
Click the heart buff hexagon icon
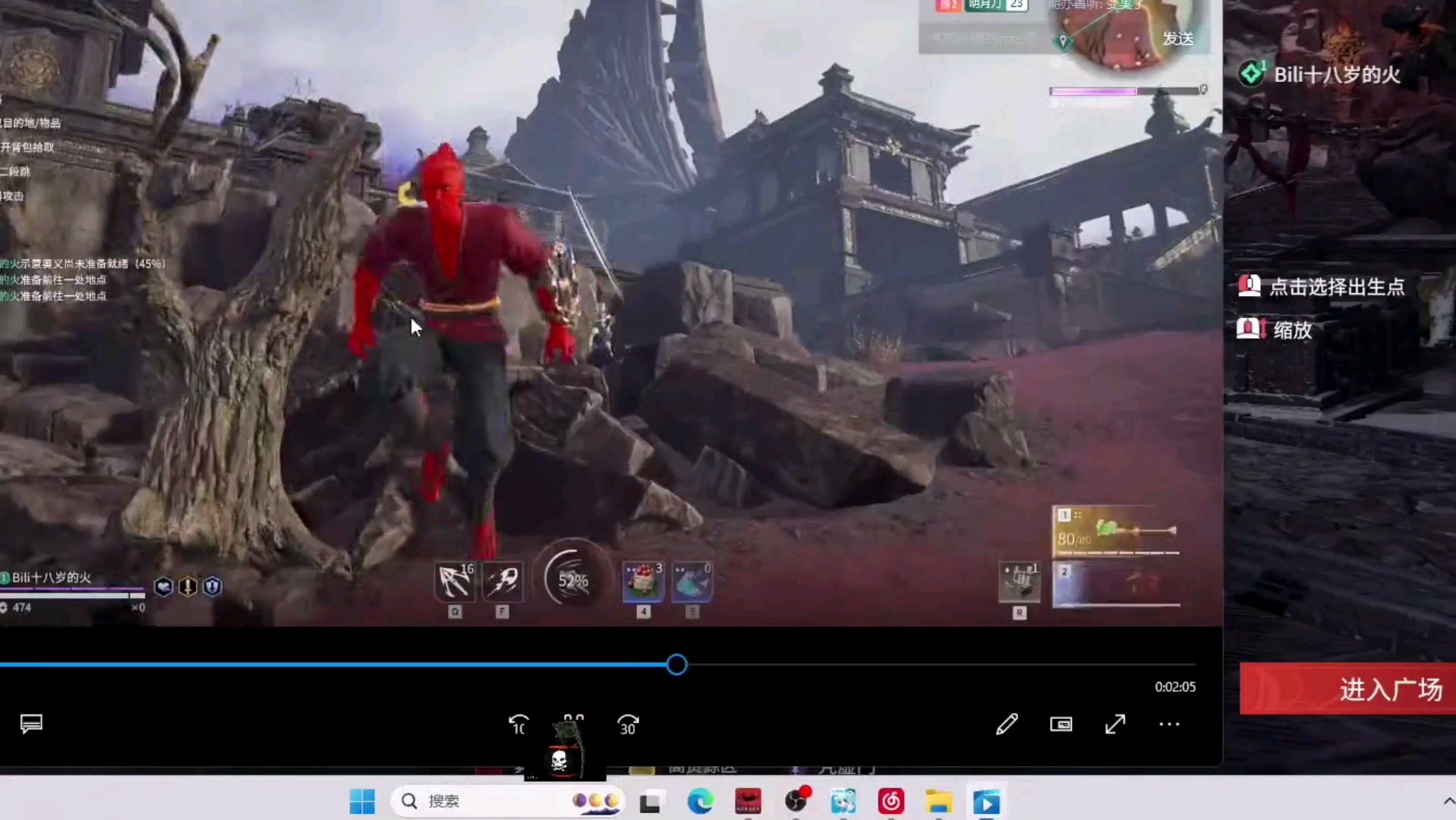coord(163,586)
